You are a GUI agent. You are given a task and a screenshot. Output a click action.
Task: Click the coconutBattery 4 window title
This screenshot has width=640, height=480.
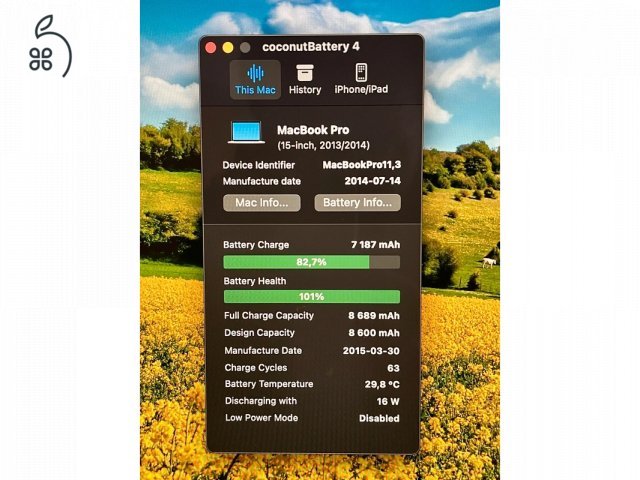click(x=311, y=47)
